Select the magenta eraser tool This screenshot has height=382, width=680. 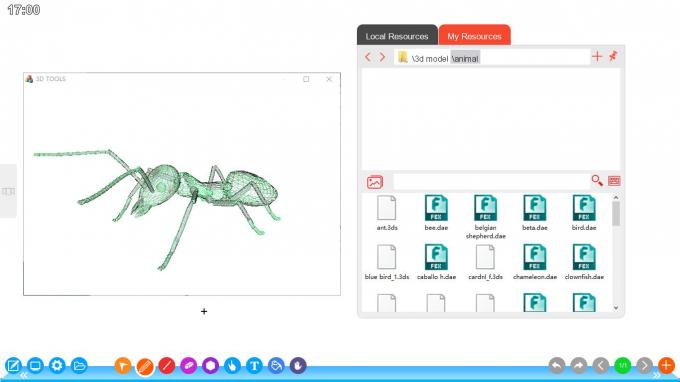pos(189,366)
